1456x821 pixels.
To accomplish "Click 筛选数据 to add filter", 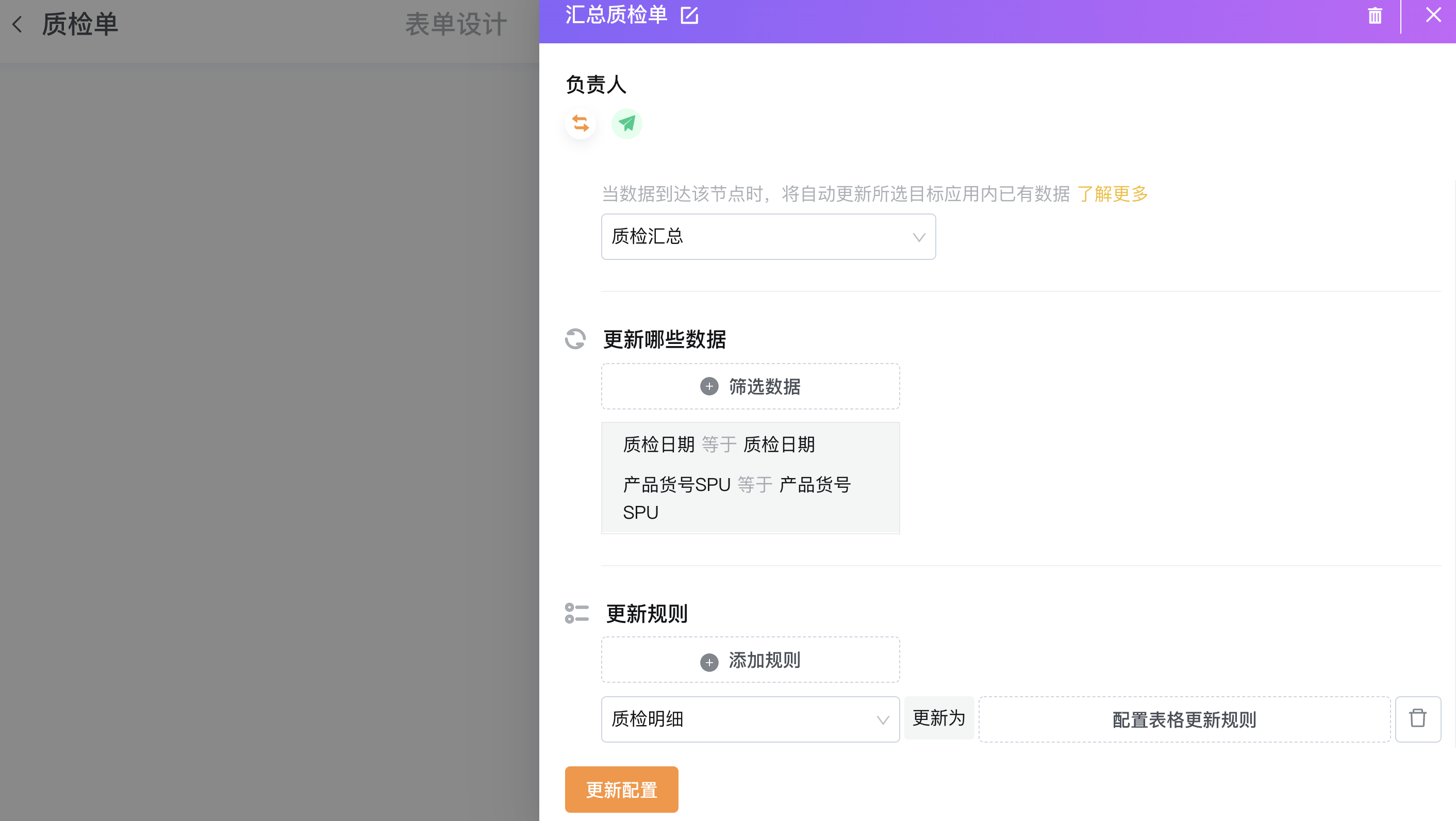I will coord(750,386).
